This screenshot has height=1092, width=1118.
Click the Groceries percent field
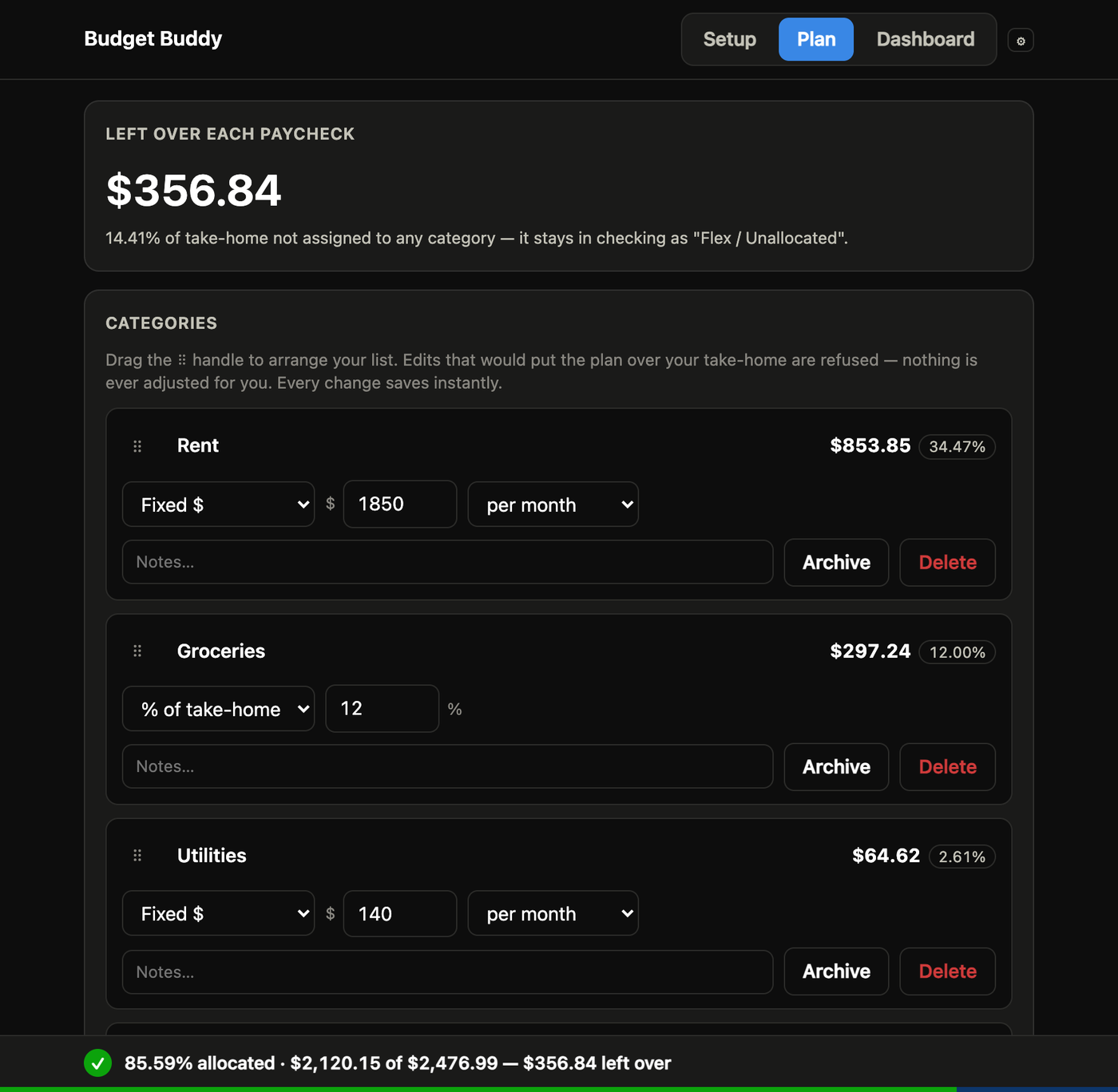[383, 708]
